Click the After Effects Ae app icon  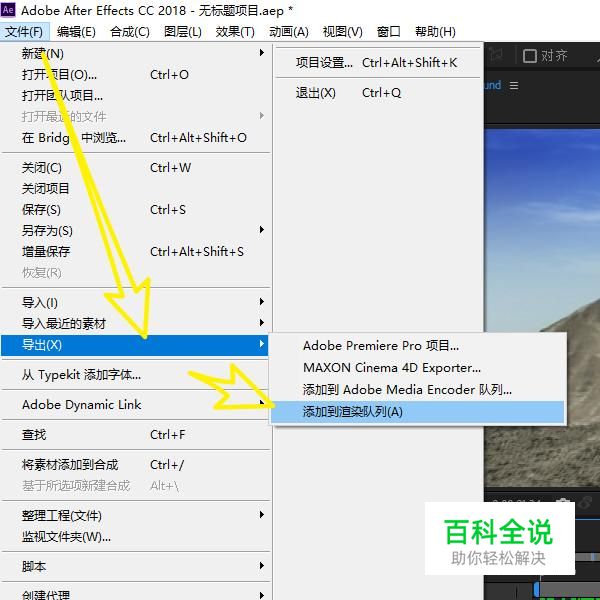(8, 9)
